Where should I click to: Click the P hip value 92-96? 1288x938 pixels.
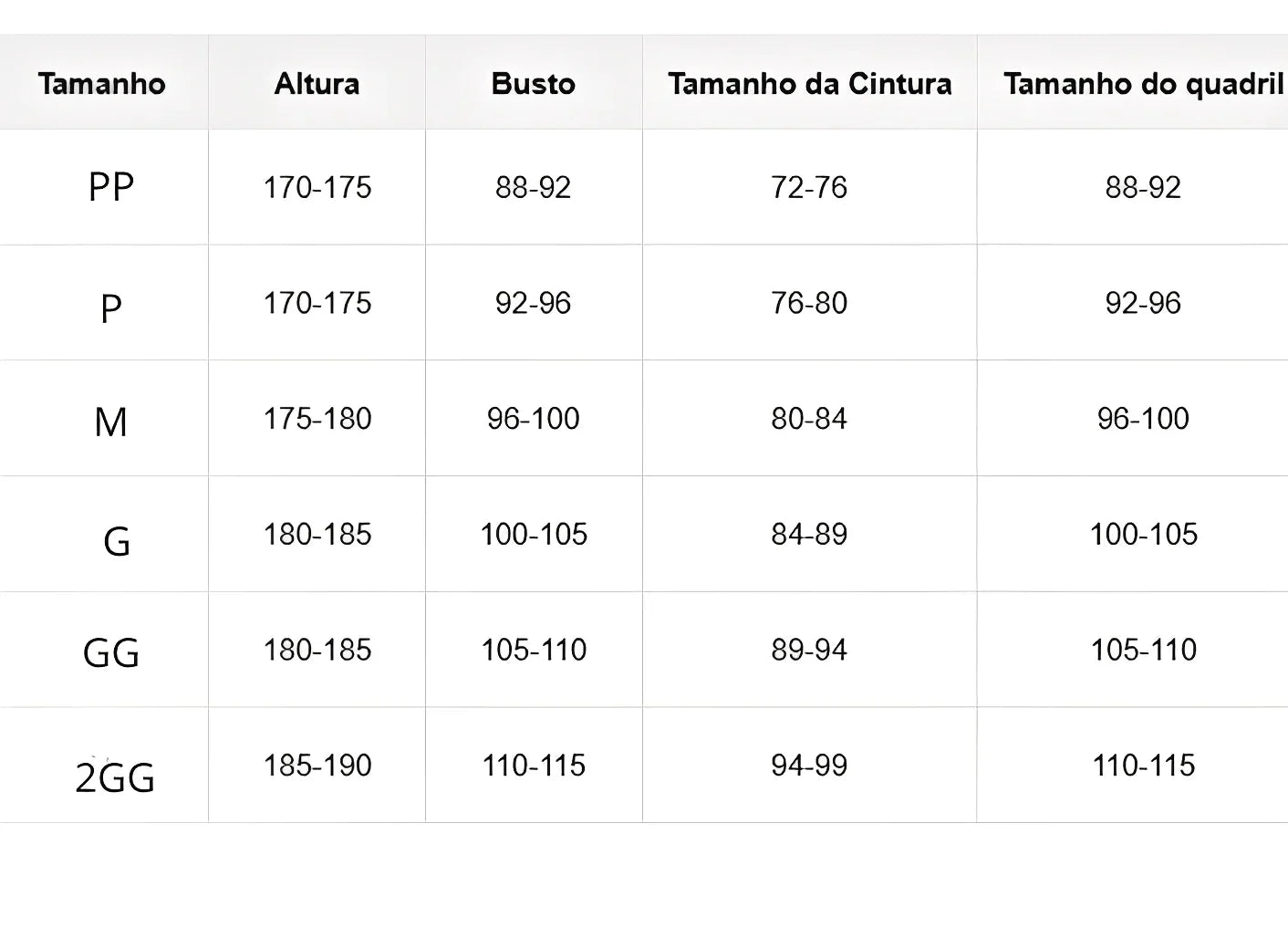point(1143,303)
